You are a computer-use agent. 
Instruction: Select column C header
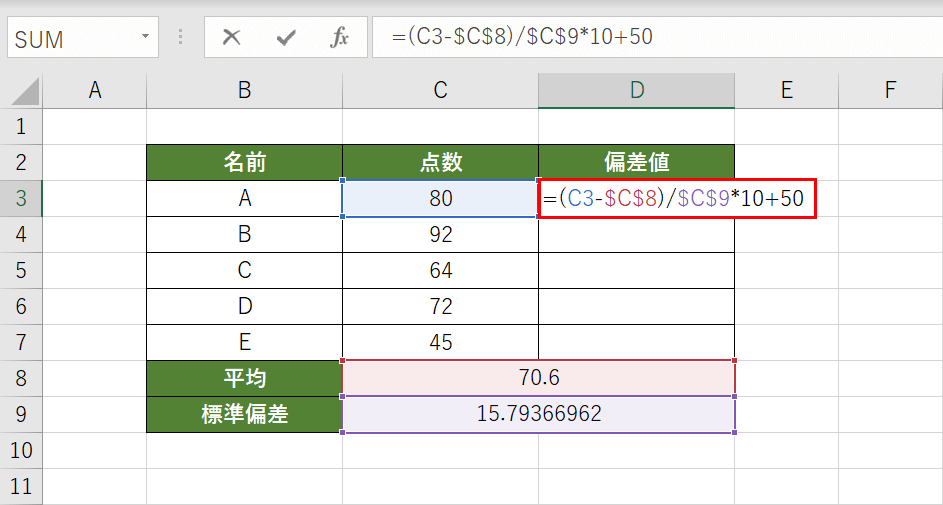[x=440, y=91]
